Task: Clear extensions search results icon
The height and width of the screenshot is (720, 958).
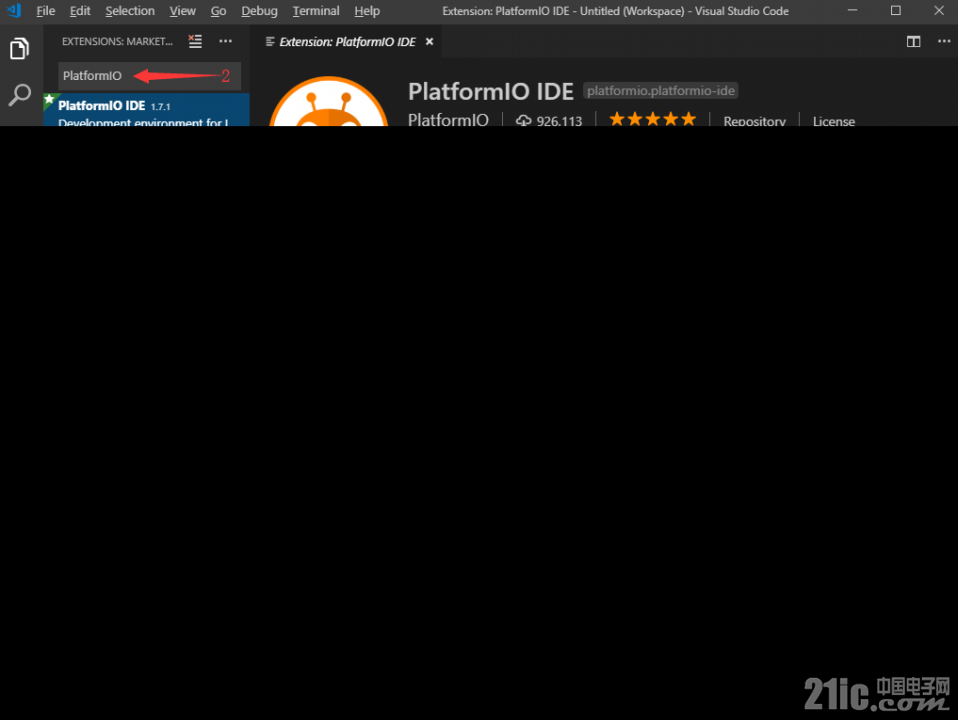Action: (195, 42)
